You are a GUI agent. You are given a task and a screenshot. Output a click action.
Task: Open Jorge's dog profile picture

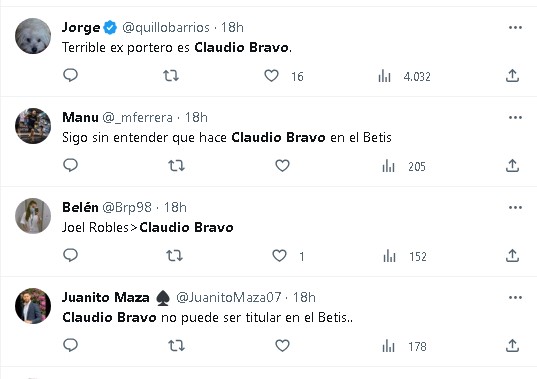click(x=33, y=36)
